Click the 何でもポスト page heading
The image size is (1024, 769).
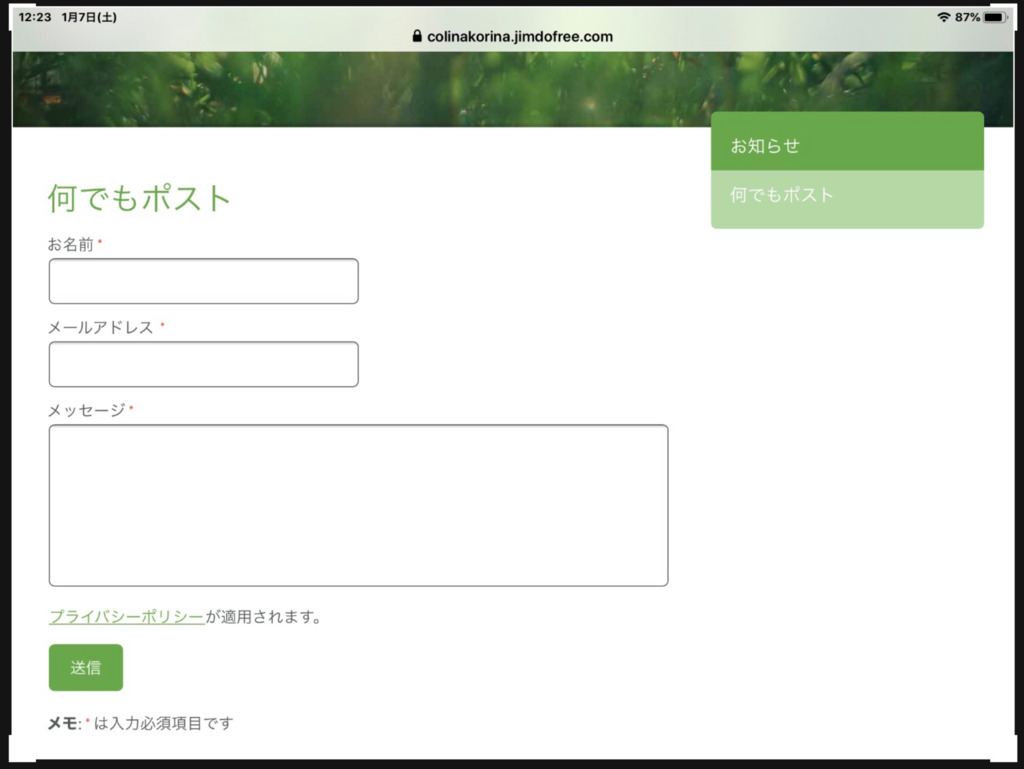139,198
